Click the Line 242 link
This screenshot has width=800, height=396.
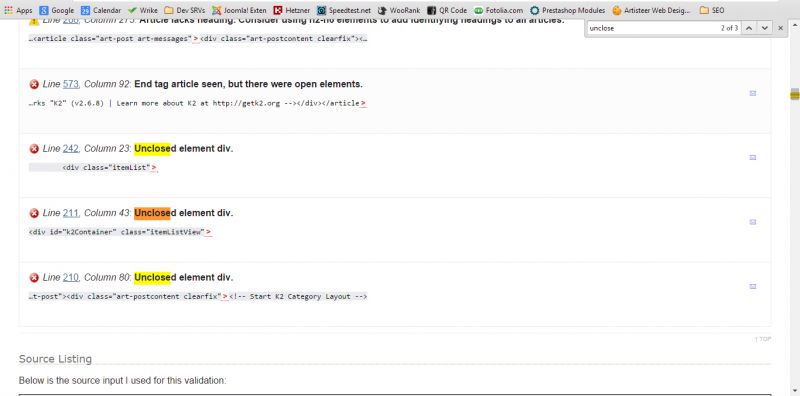[70, 148]
